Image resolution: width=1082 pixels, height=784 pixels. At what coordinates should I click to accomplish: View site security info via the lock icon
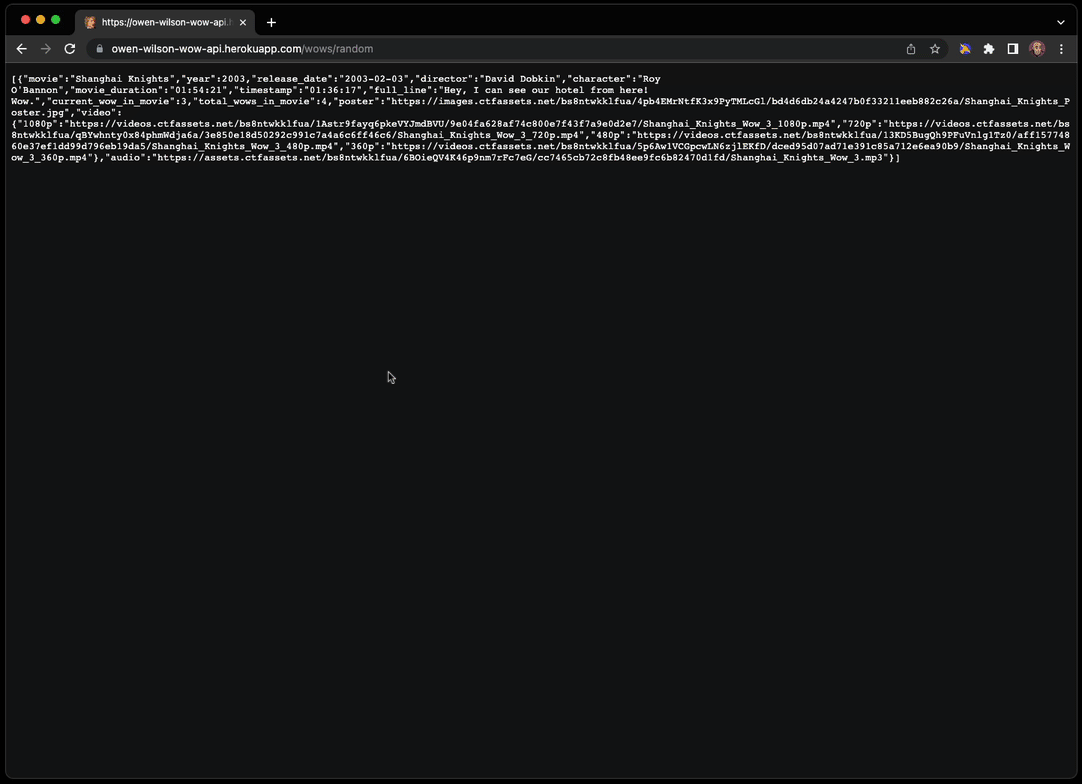coord(99,48)
